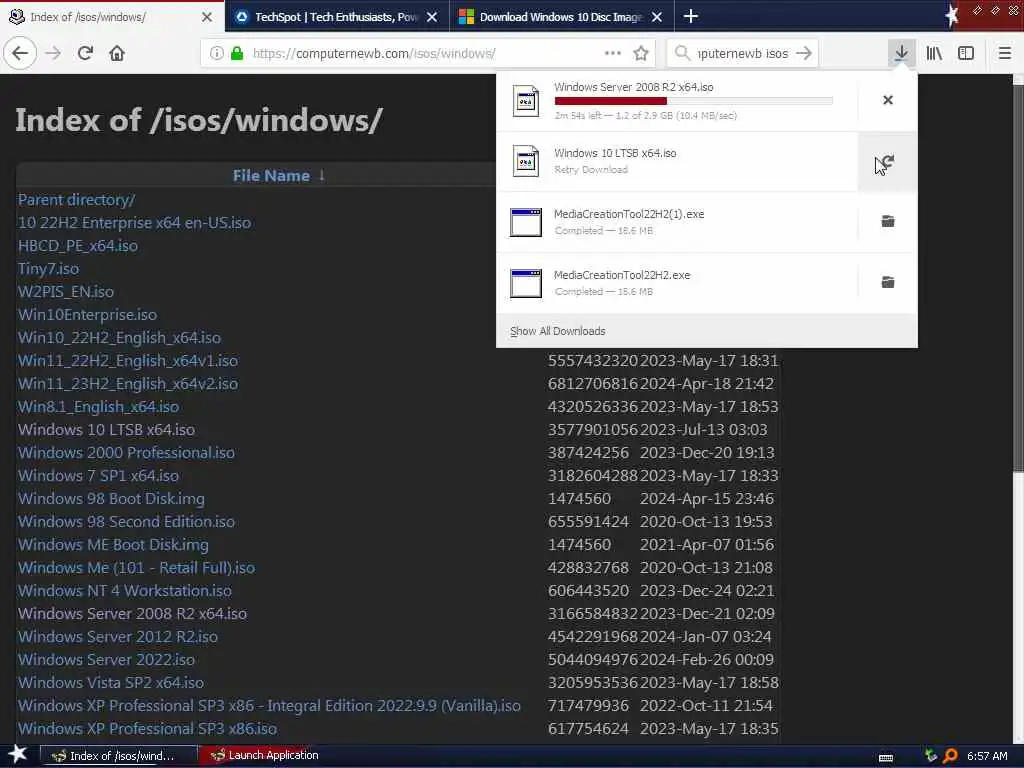This screenshot has height=768, width=1024.
Task: Bookmark this page with the star icon
Action: (641, 54)
